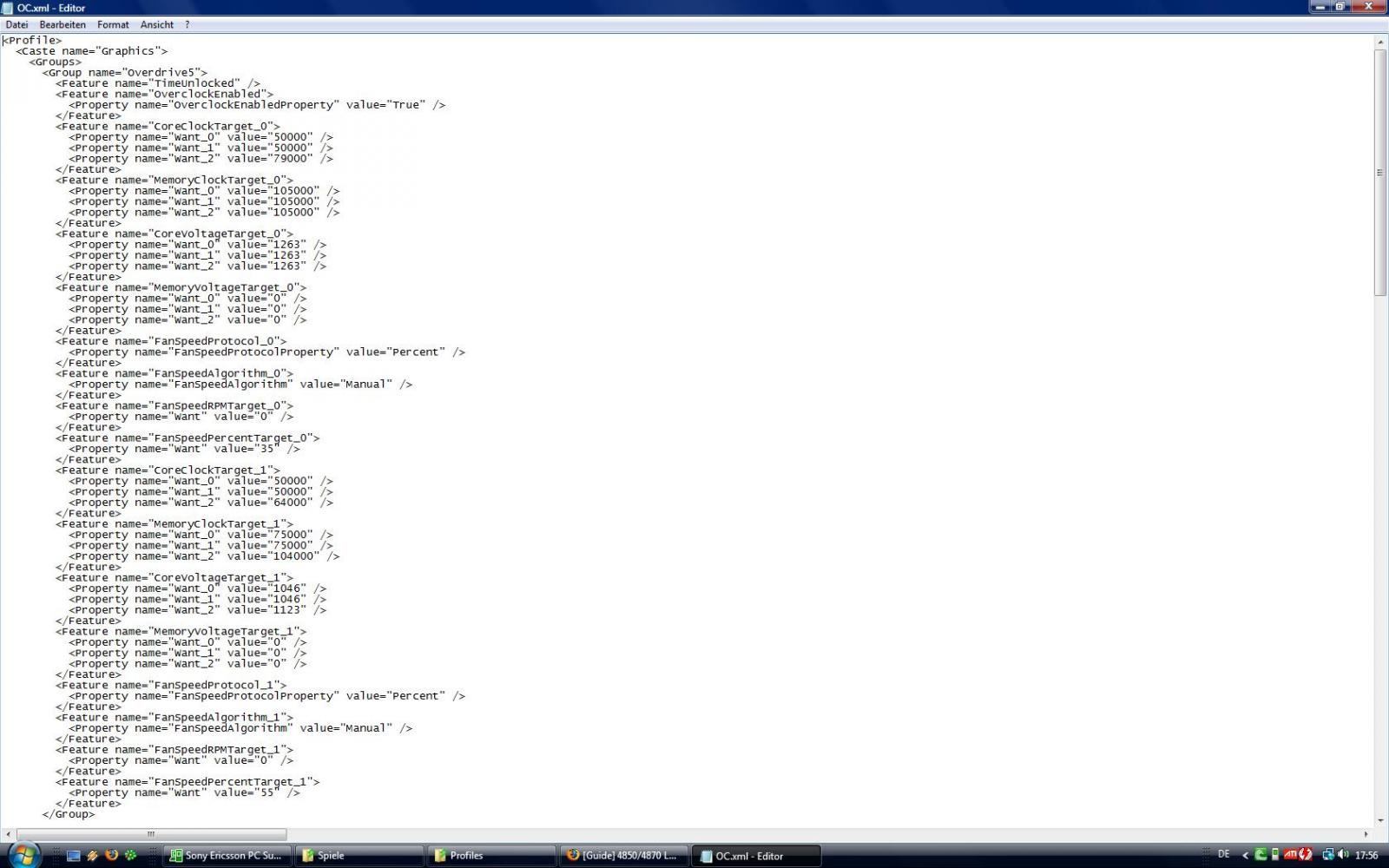The width and height of the screenshot is (1389, 868).
Task: Click the Want_2 value="64000" line
Action: pos(201,503)
